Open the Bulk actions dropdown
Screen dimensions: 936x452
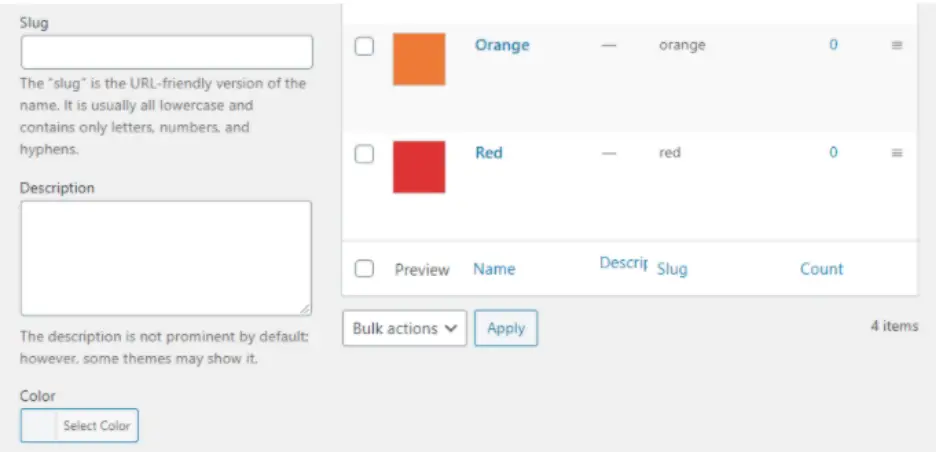tap(404, 328)
